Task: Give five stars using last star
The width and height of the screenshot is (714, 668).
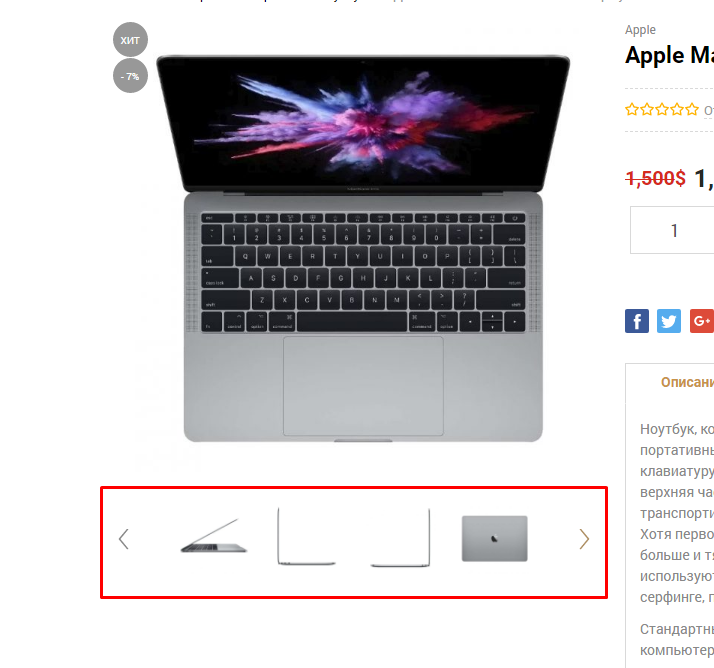Action: pyautogui.click(x=692, y=109)
